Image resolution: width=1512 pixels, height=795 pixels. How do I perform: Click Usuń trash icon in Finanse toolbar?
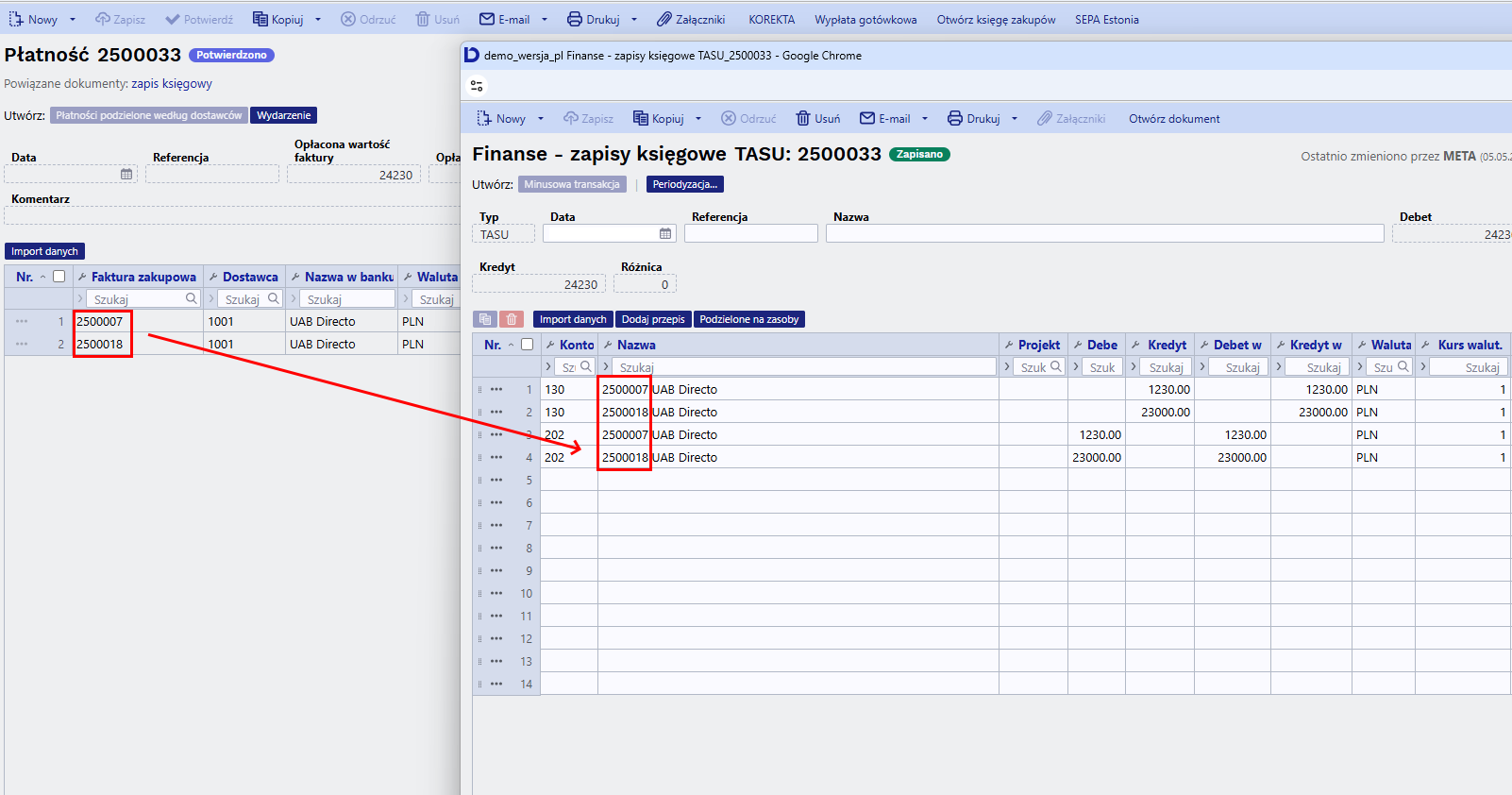(803, 118)
